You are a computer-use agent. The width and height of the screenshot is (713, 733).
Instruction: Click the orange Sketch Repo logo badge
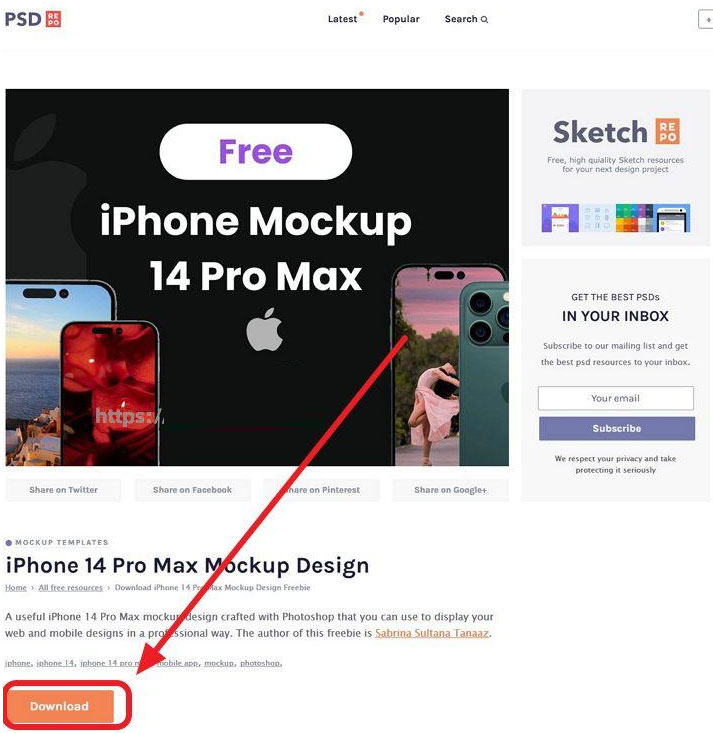click(668, 131)
